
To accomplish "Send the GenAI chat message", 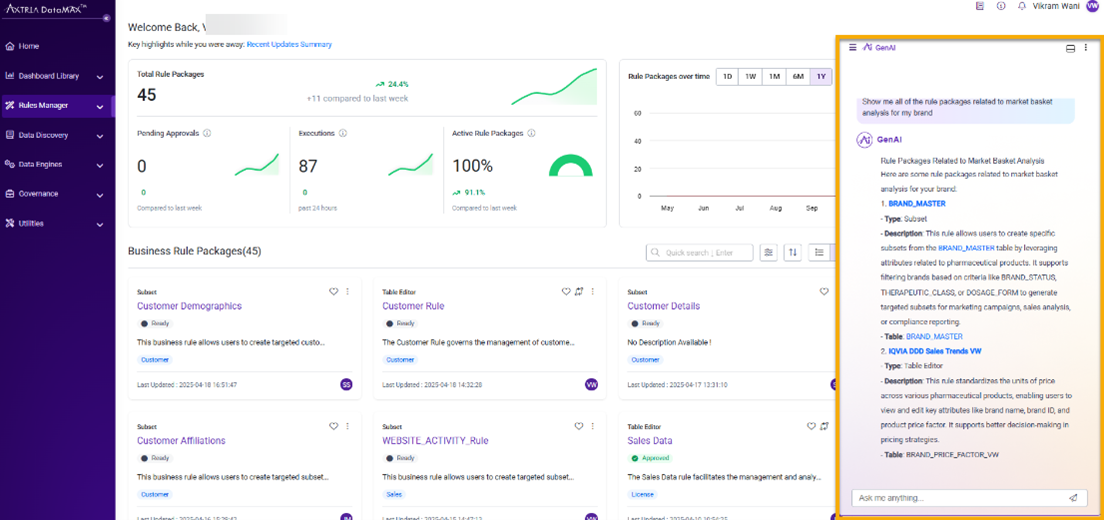I will coord(1073,498).
